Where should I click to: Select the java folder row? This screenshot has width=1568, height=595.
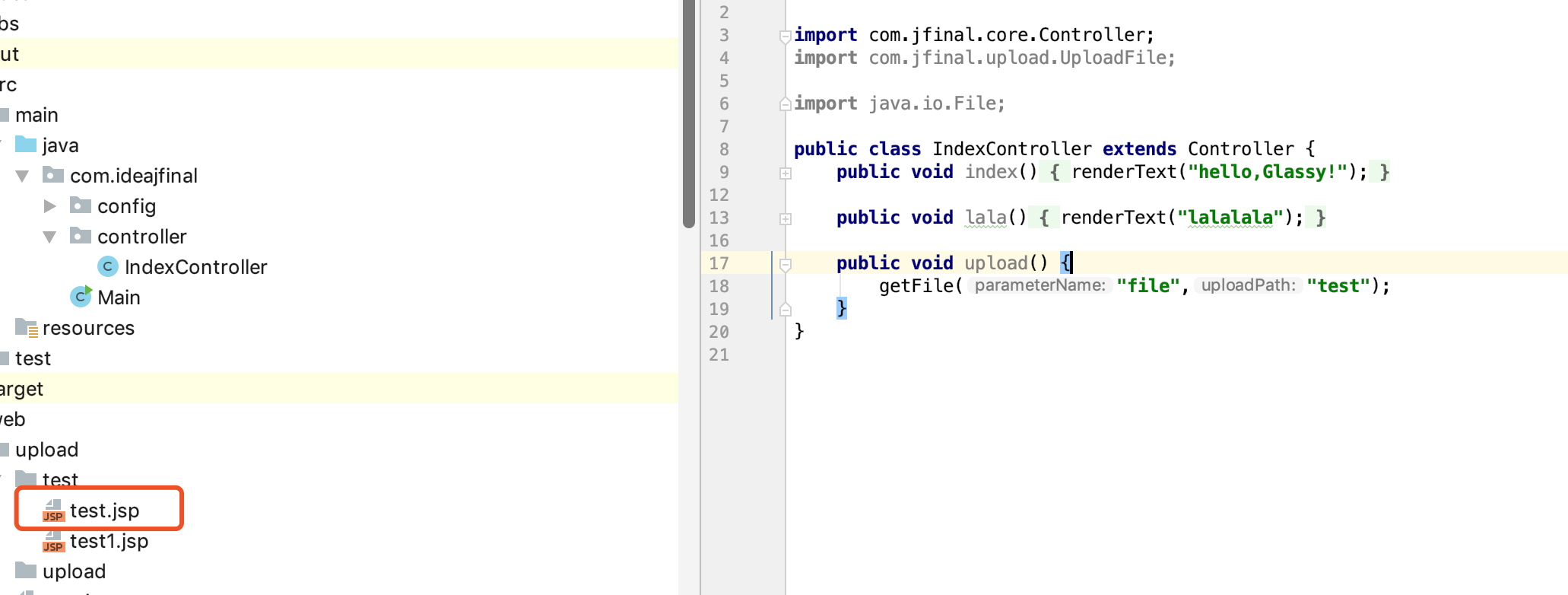click(x=339, y=145)
